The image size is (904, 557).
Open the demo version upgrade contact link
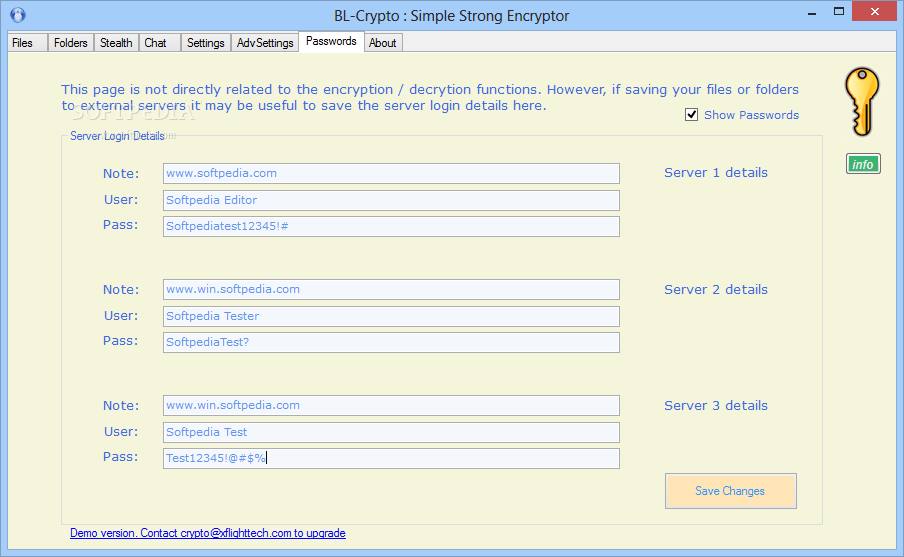tap(208, 533)
